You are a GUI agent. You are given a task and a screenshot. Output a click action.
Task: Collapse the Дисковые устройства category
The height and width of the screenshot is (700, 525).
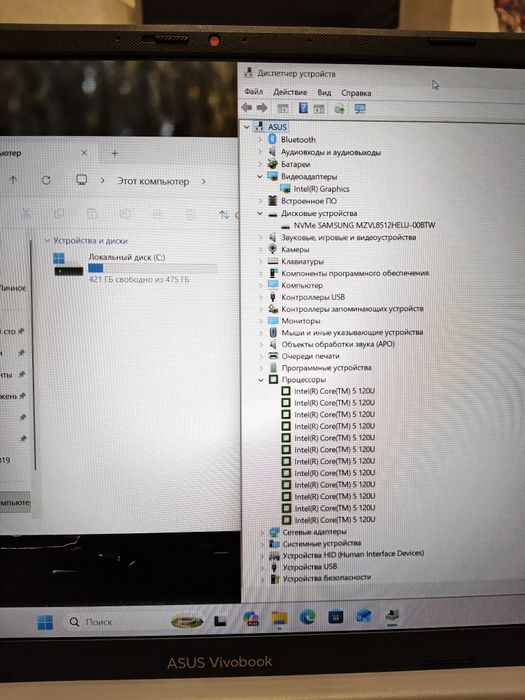[260, 213]
